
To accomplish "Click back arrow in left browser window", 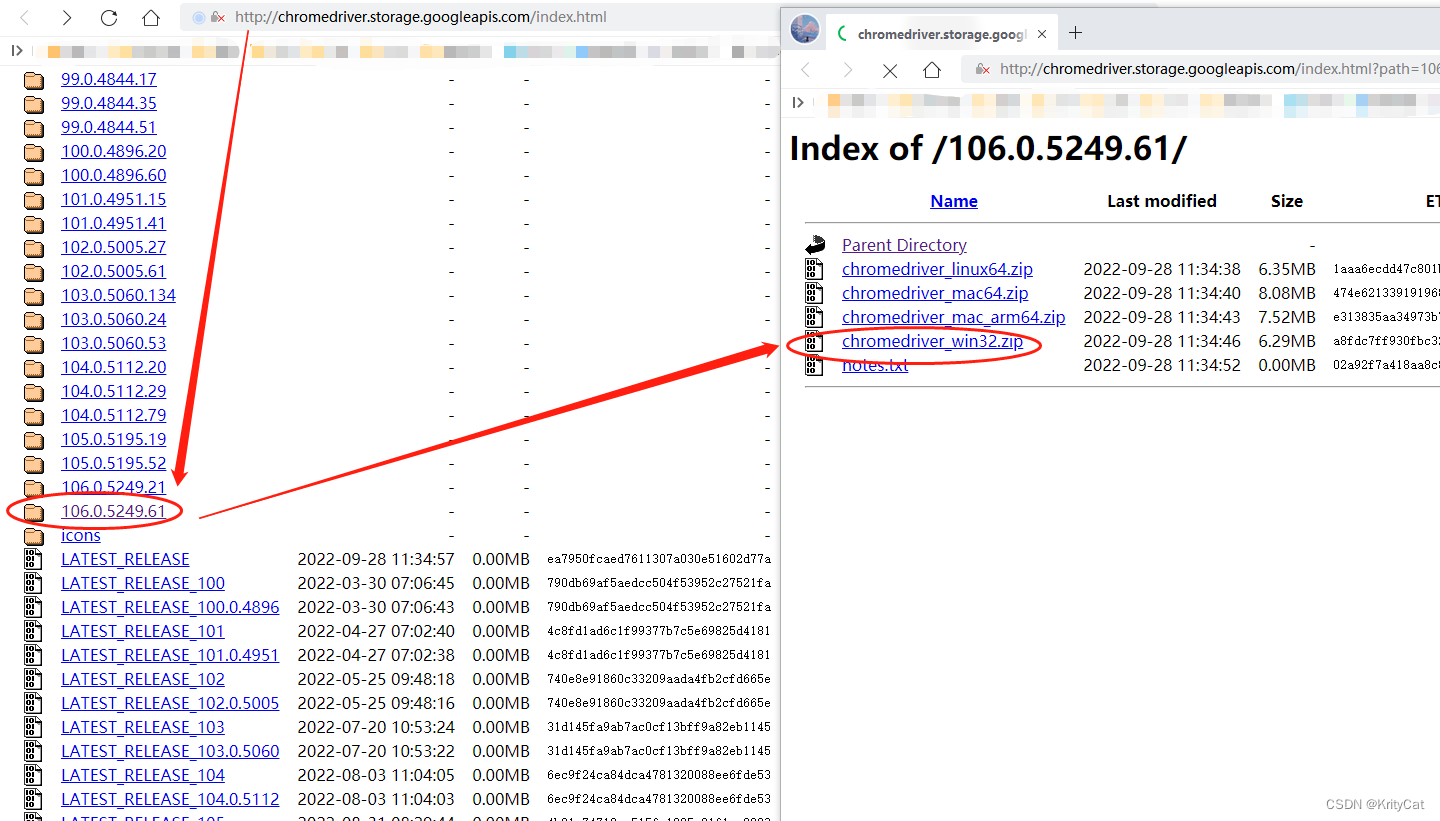I will coord(24,18).
